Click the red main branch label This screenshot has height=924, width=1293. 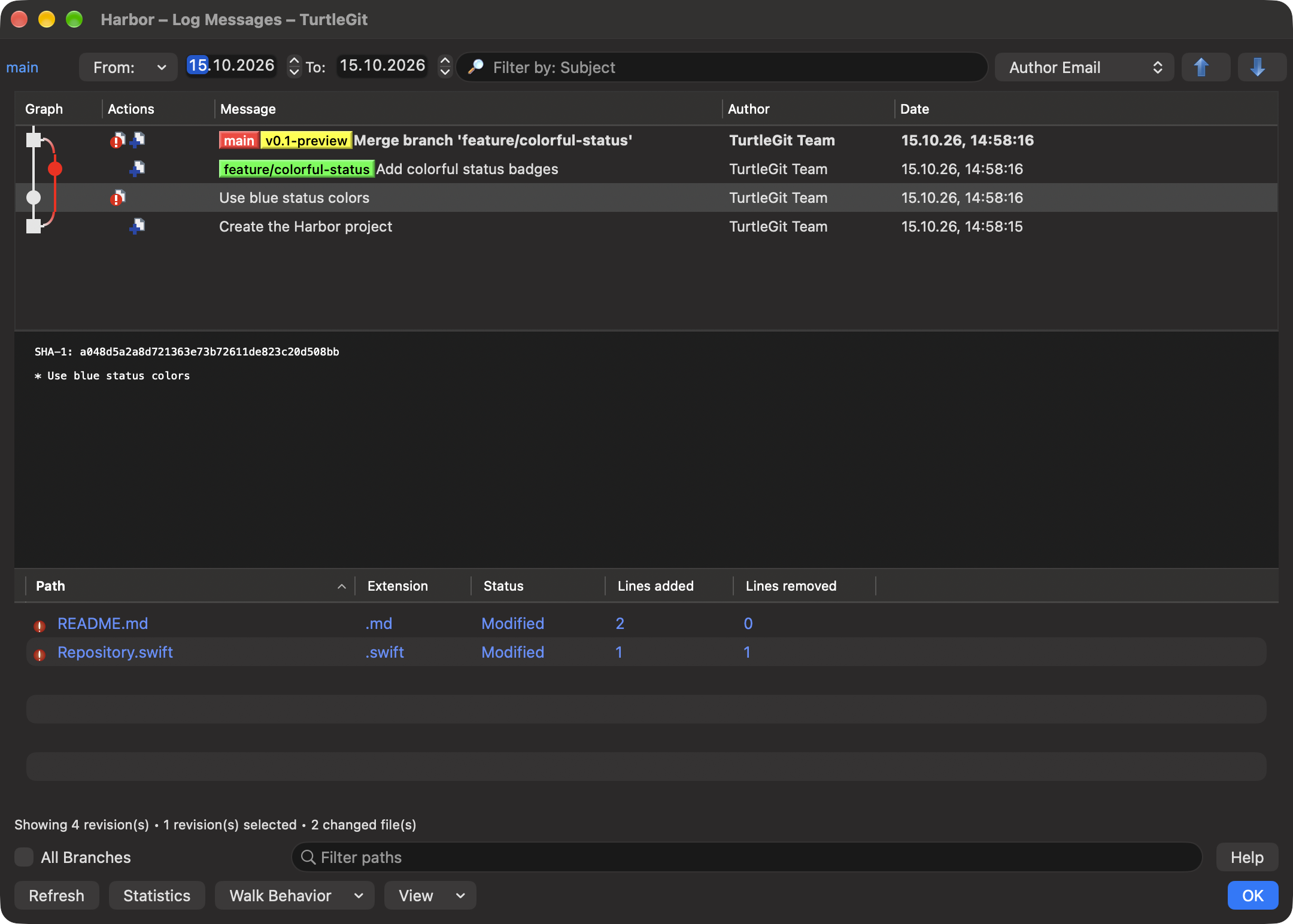pos(239,140)
